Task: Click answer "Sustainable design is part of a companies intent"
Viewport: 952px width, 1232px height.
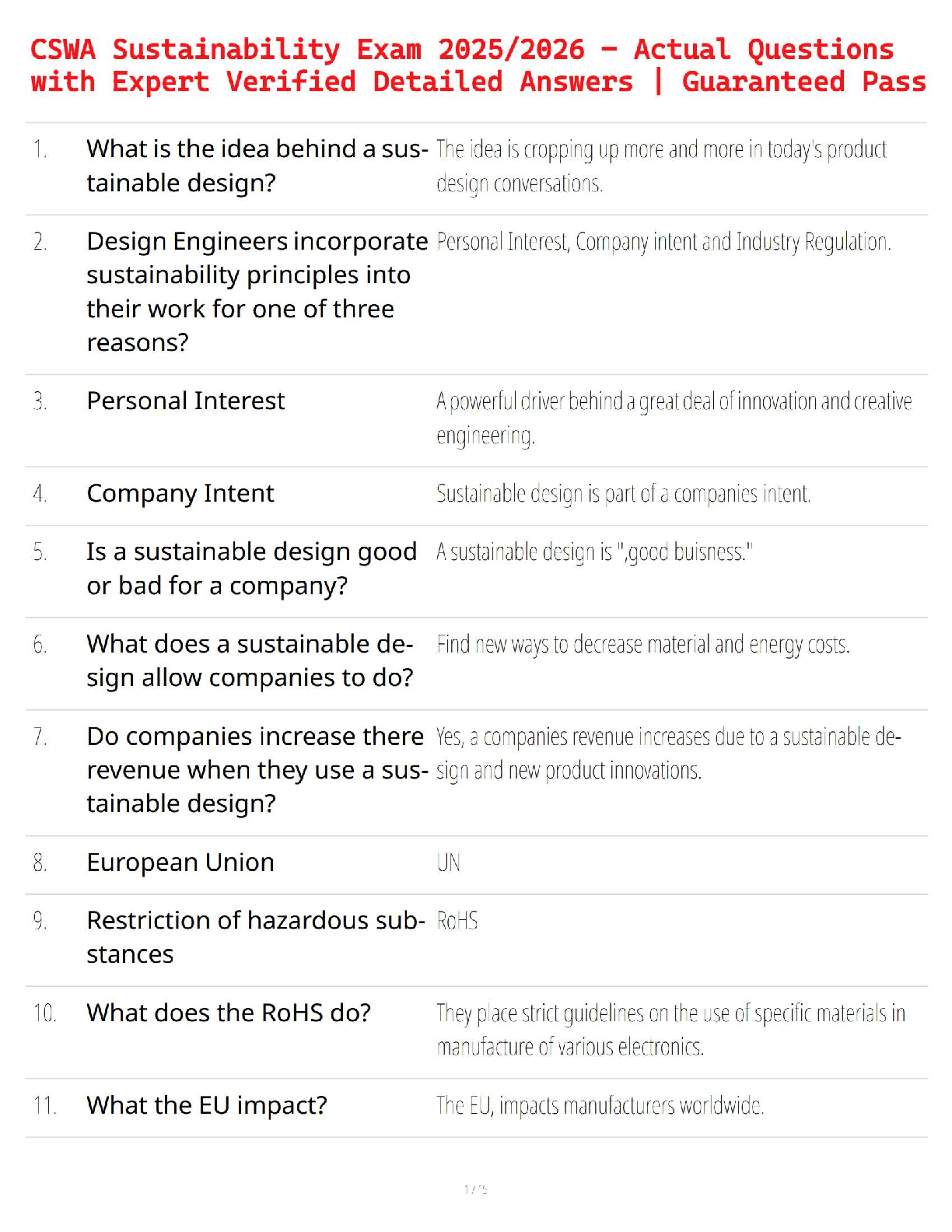Action: [623, 494]
